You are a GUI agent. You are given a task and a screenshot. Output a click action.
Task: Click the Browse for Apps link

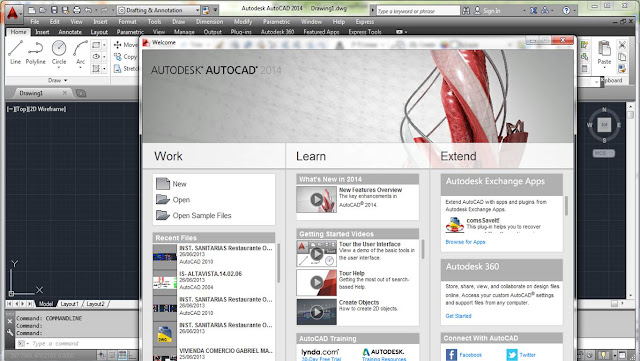point(465,242)
